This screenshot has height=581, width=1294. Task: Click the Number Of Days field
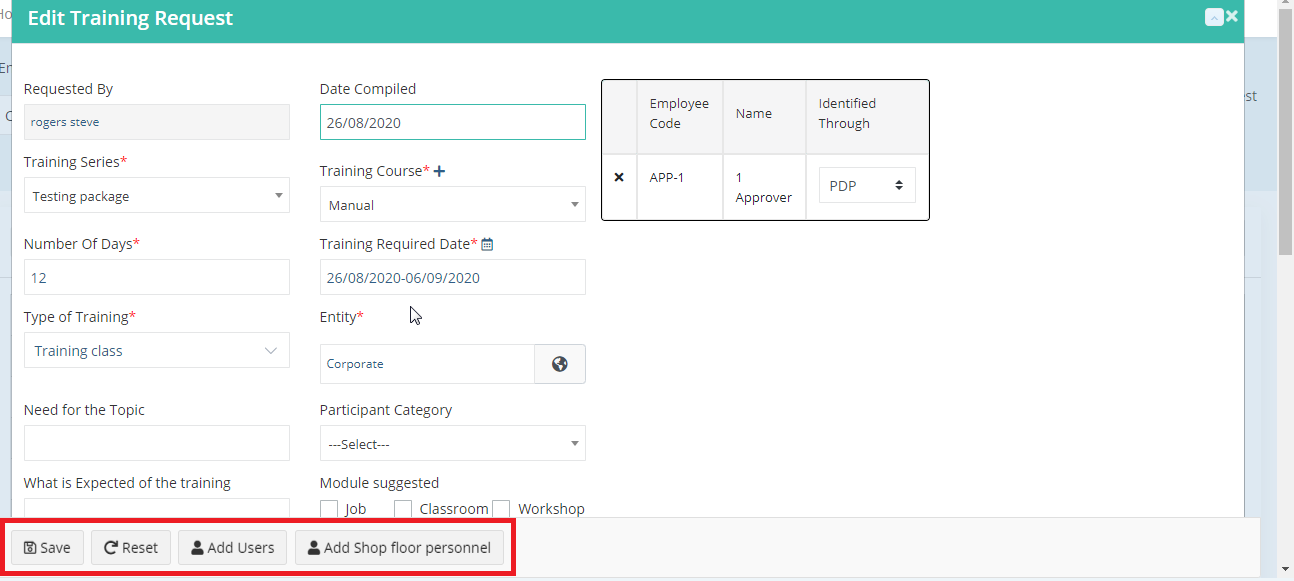157,278
